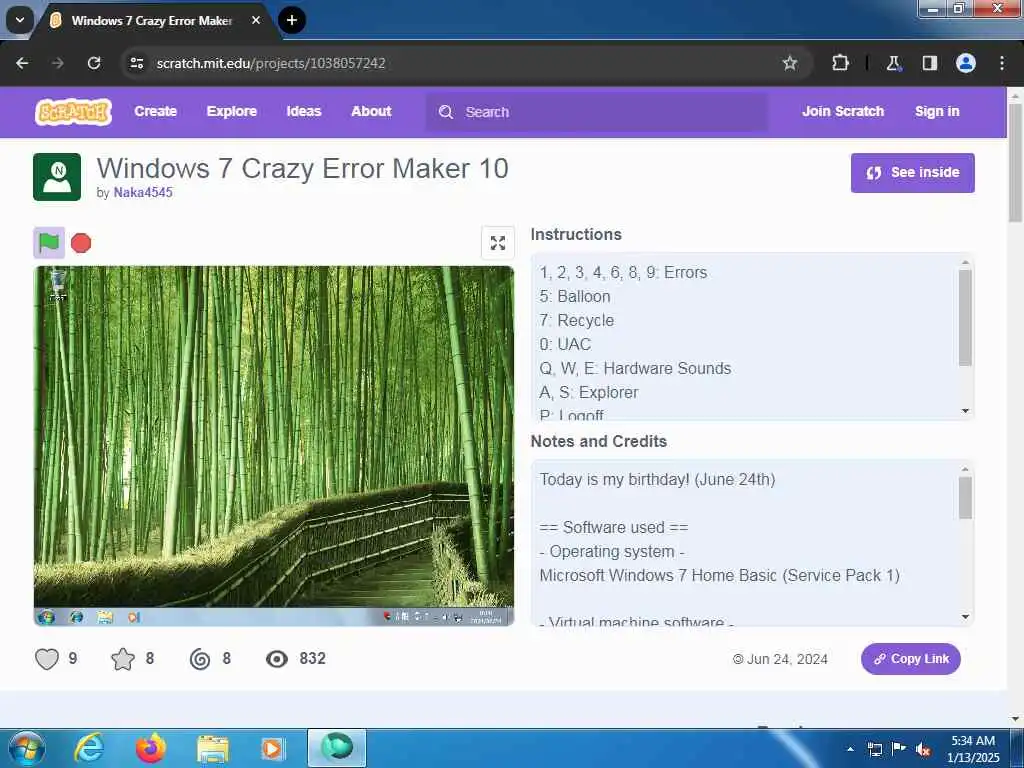Click the Instructions scrollbar down arrow

click(965, 411)
